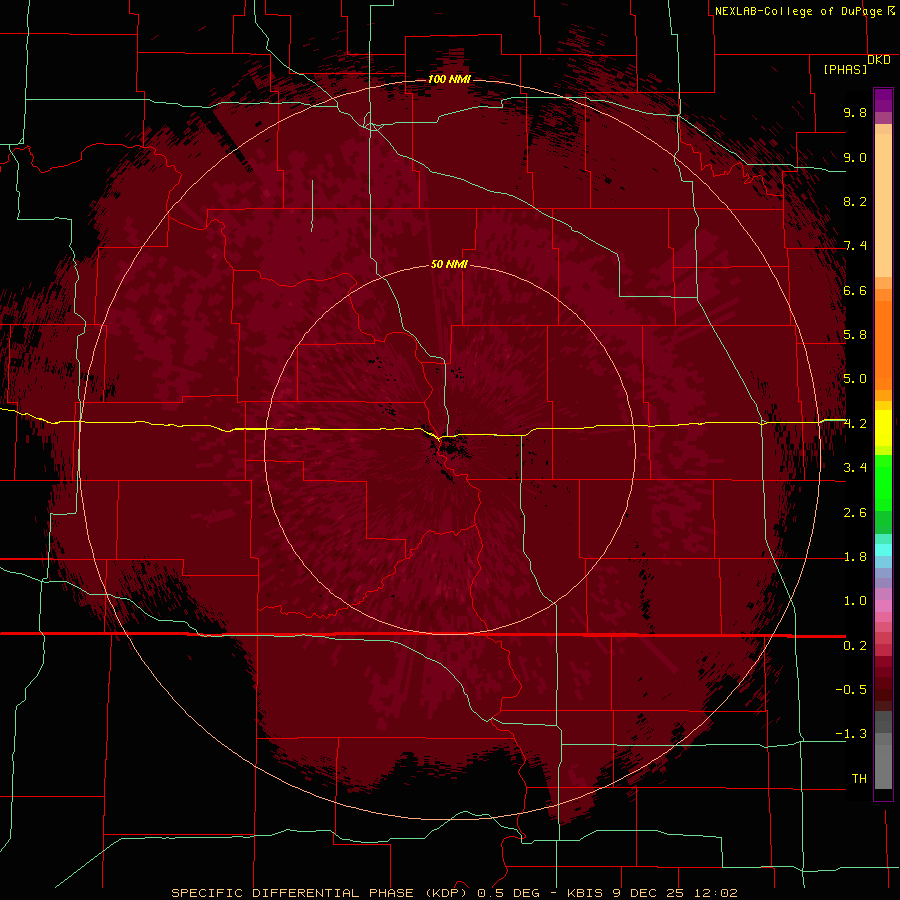Click the 7.4 value on the color scale
Screen dimensions: 900x900
(855, 246)
